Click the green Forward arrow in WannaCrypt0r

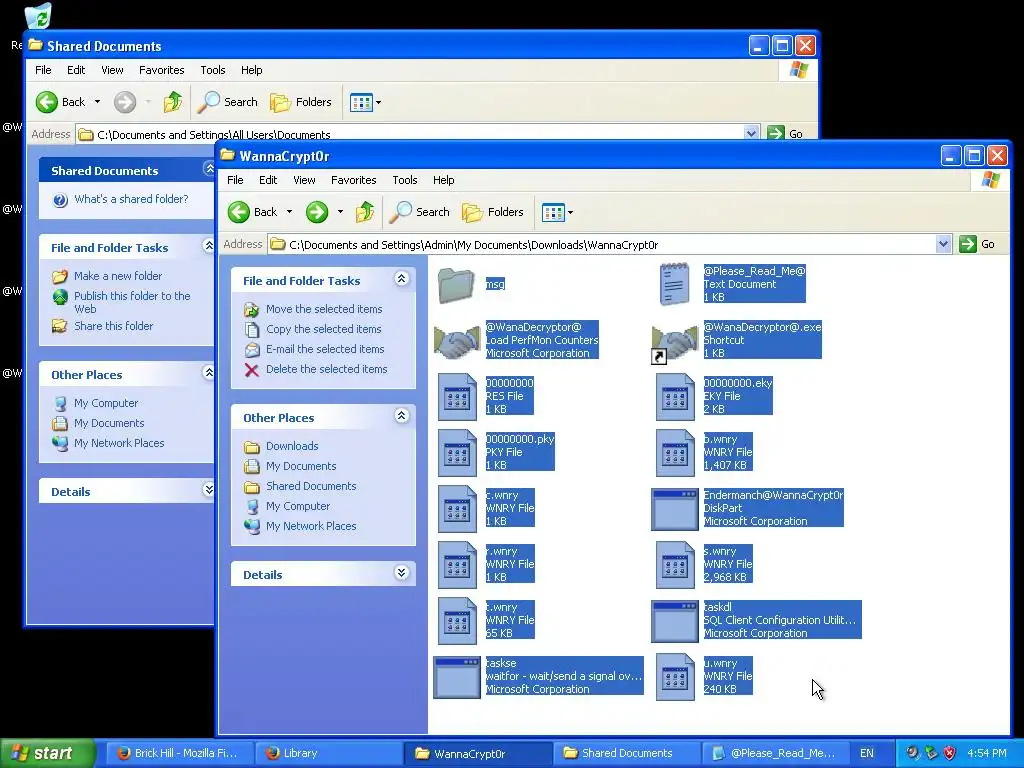click(317, 212)
